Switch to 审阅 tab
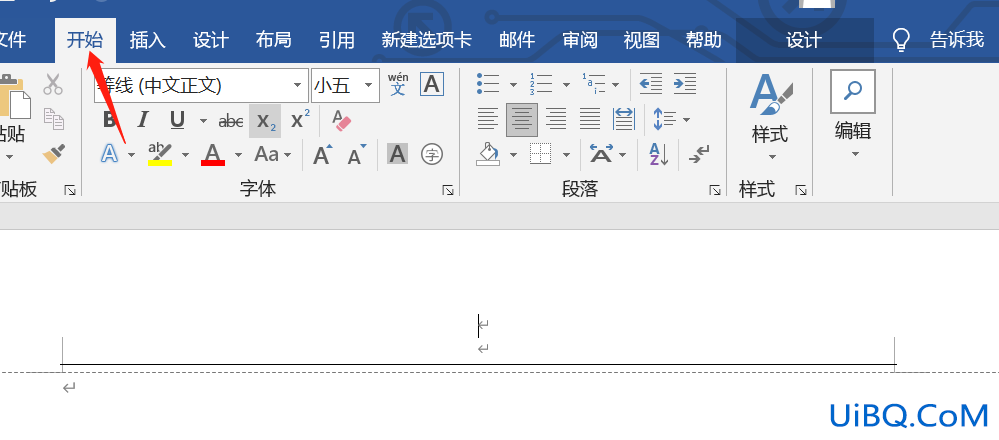Screen dimensions: 999x440 [x=580, y=40]
